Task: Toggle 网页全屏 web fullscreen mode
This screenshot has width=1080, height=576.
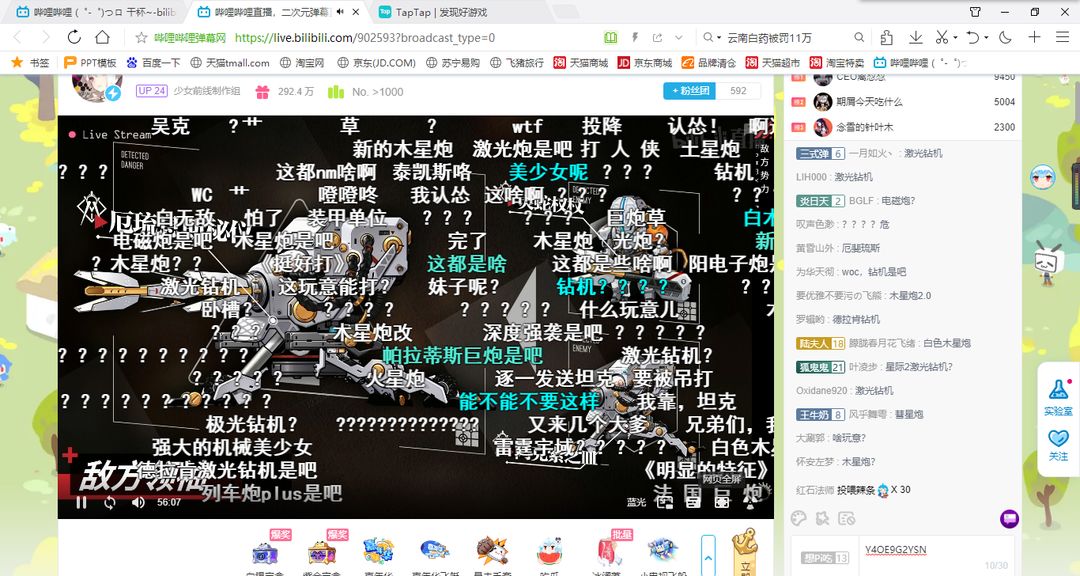Action: pos(722,500)
